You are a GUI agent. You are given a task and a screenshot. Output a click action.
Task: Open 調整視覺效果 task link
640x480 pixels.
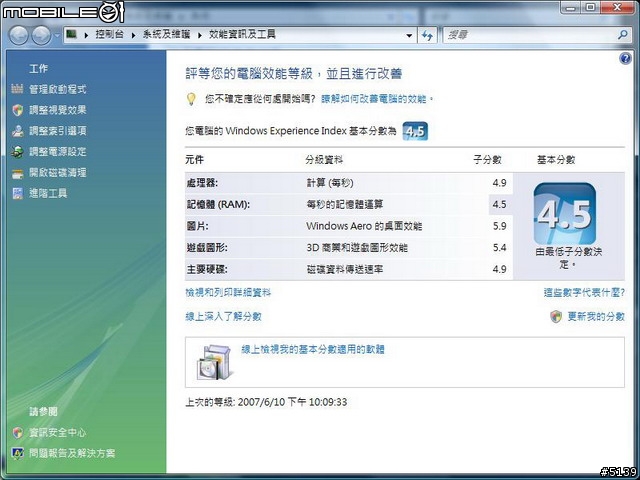[x=58, y=110]
